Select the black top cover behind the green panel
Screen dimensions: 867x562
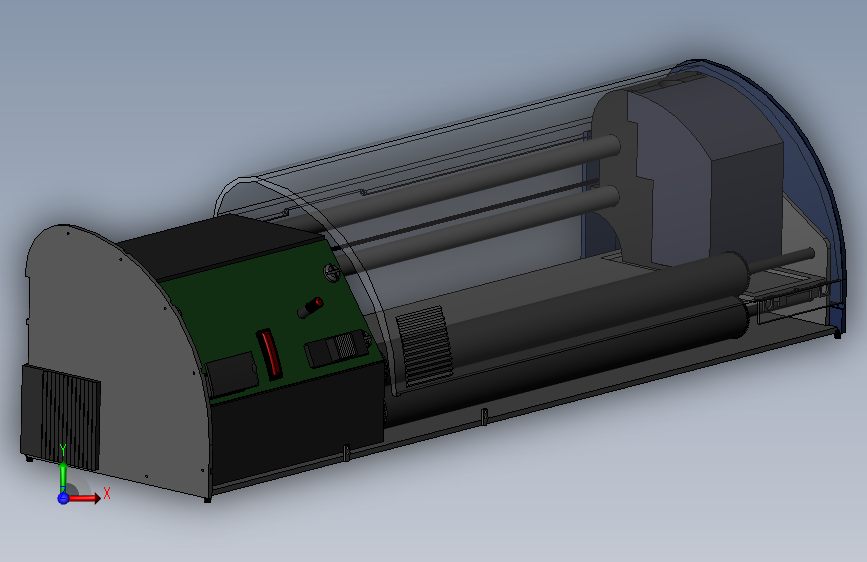(221, 244)
